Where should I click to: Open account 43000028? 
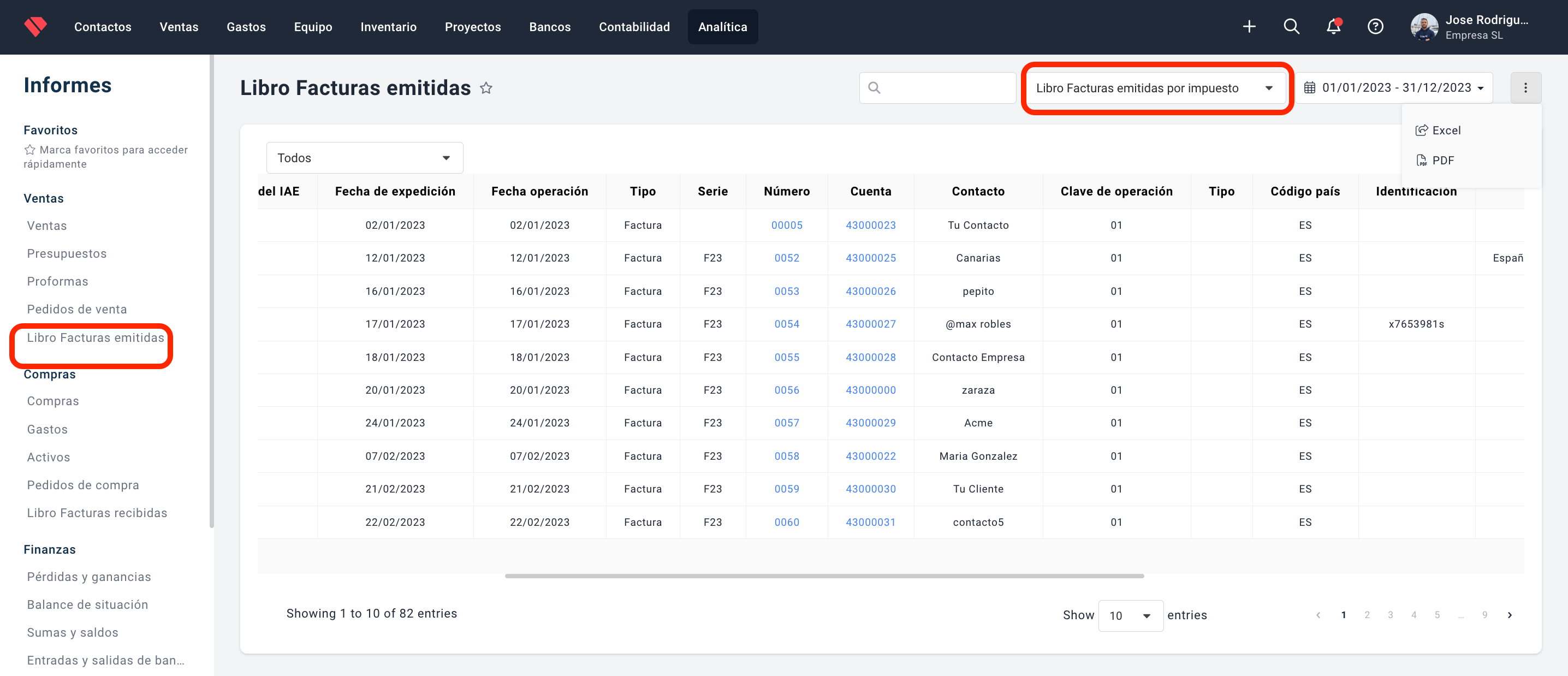[x=870, y=358]
